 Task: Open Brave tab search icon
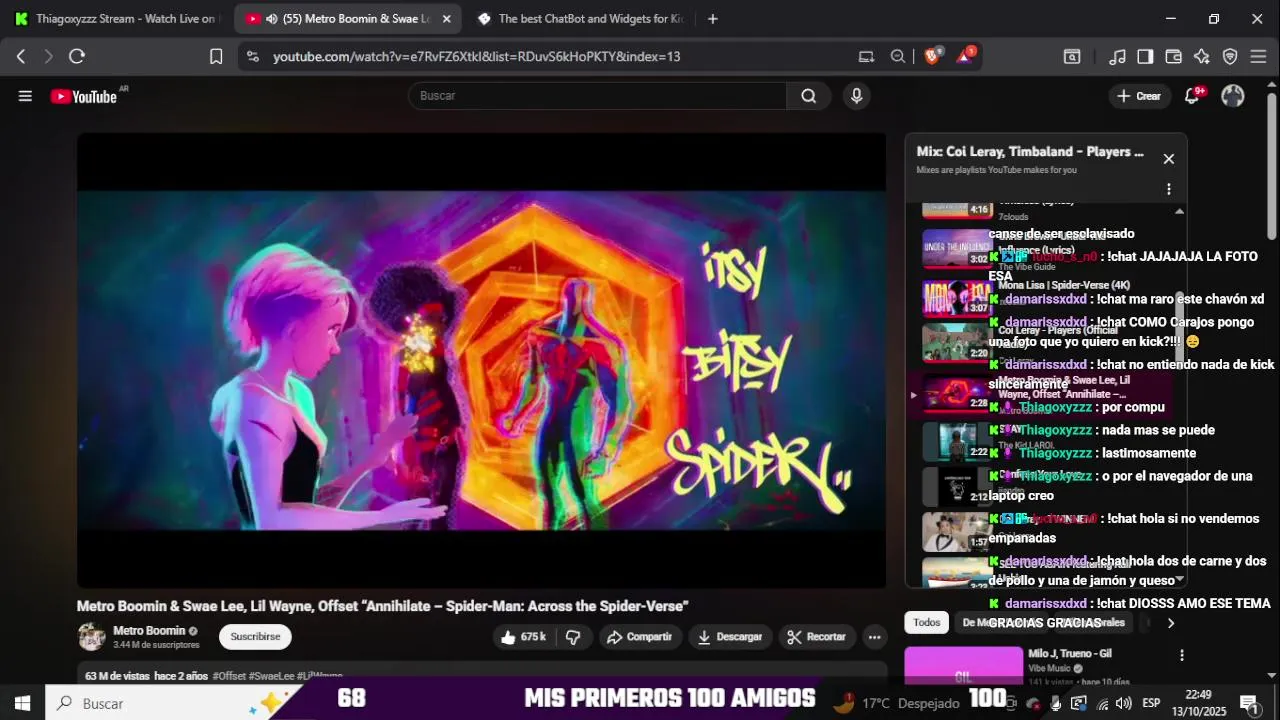(1072, 57)
